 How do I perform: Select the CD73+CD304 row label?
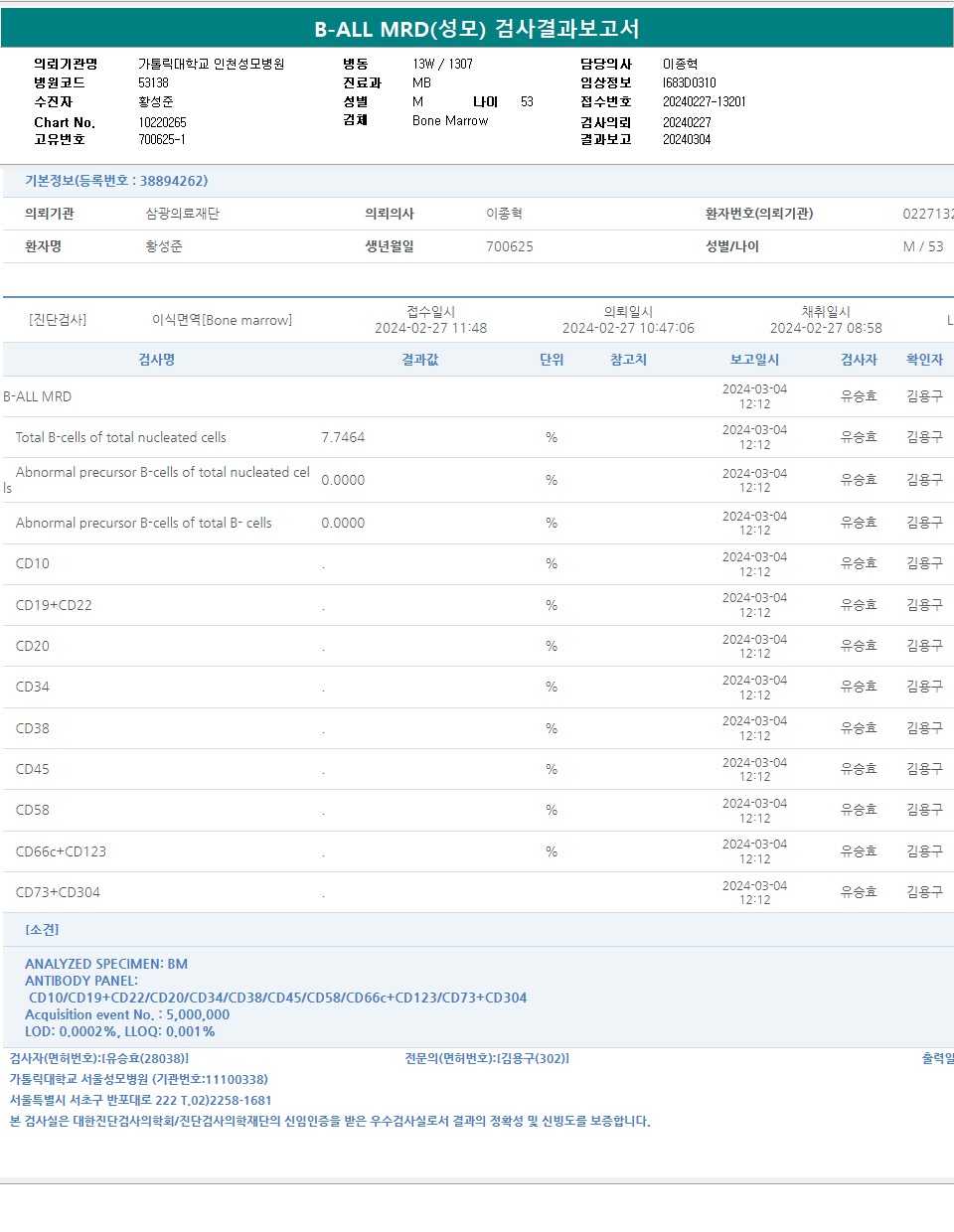[58, 892]
